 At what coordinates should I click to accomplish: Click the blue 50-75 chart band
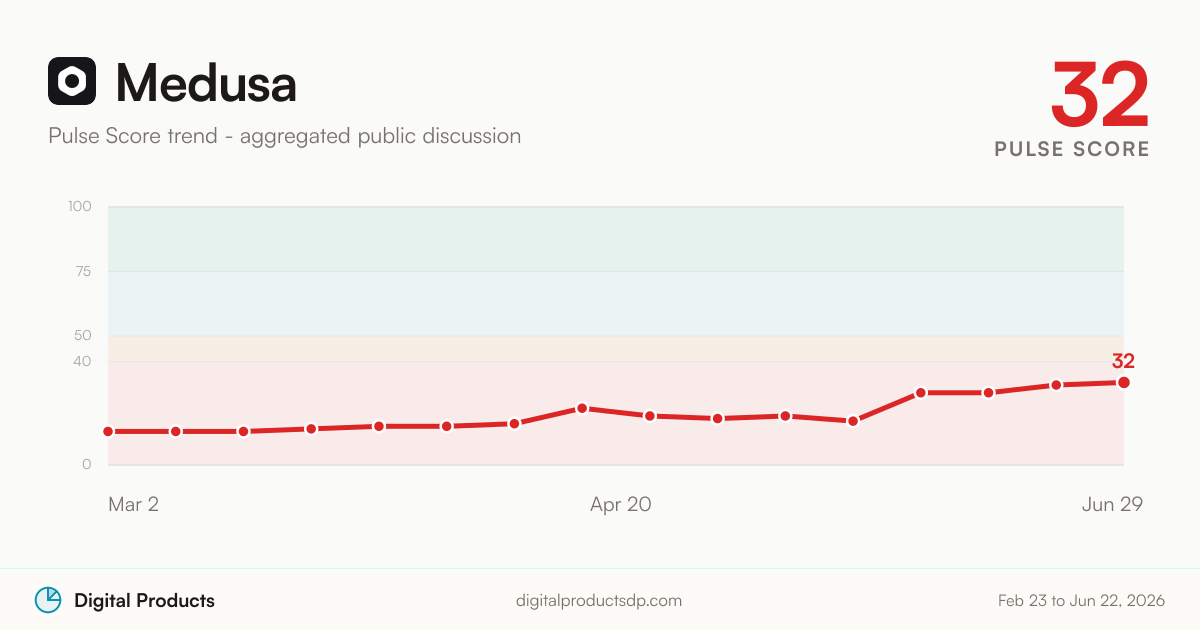[x=616, y=303]
